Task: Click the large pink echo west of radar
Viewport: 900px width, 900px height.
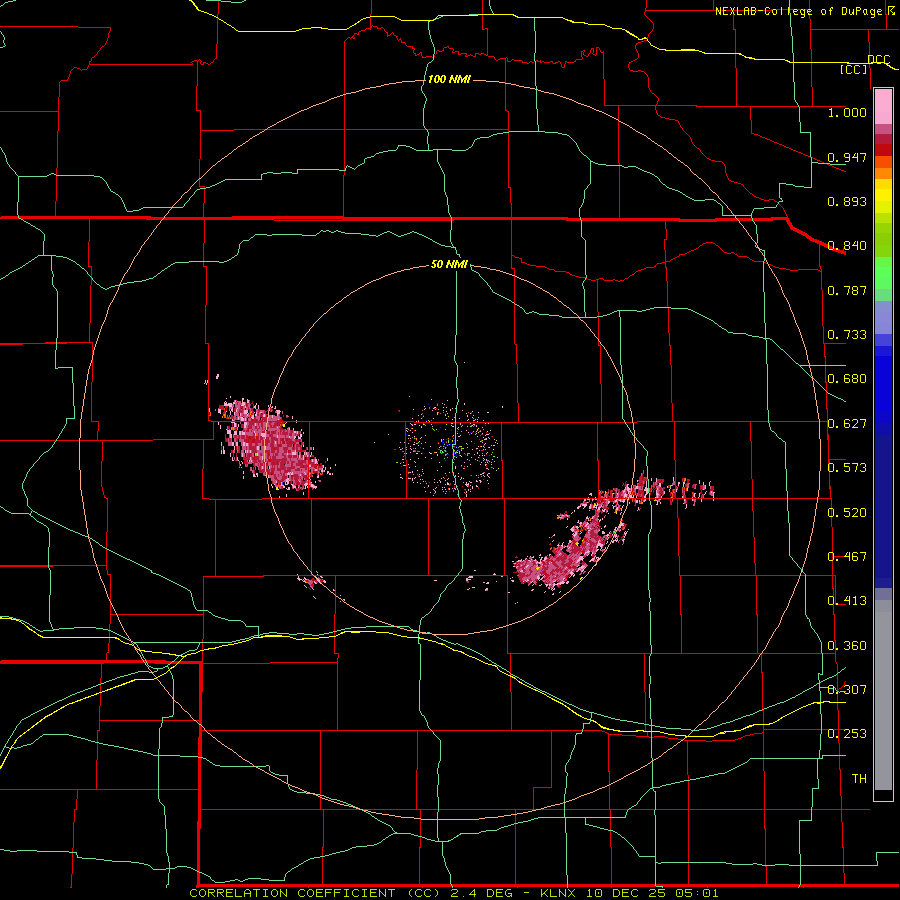Action: (x=270, y=445)
